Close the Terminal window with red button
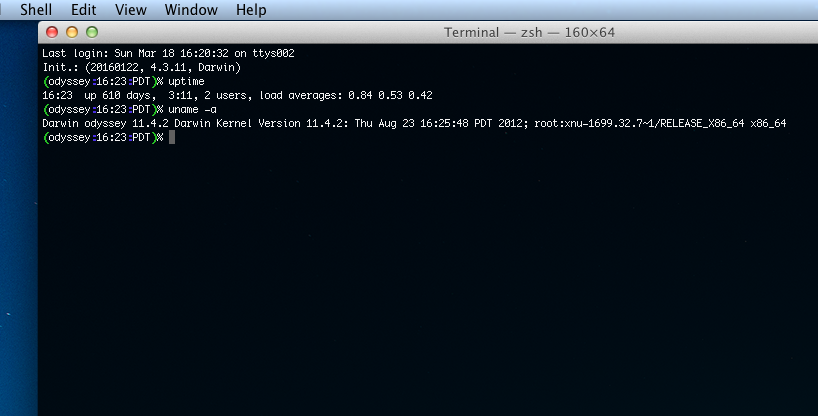 [x=52, y=32]
